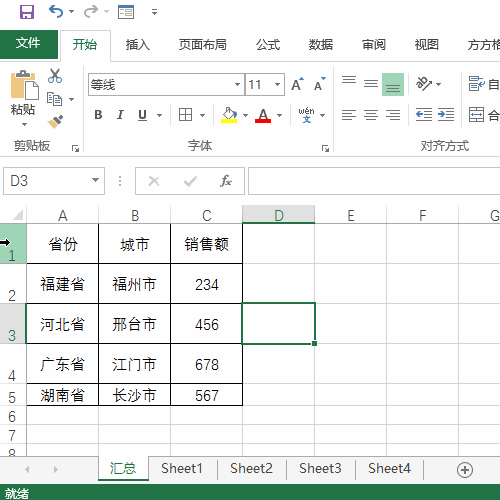Click the wrap text icon
The width and height of the screenshot is (500, 500).
[476, 84]
